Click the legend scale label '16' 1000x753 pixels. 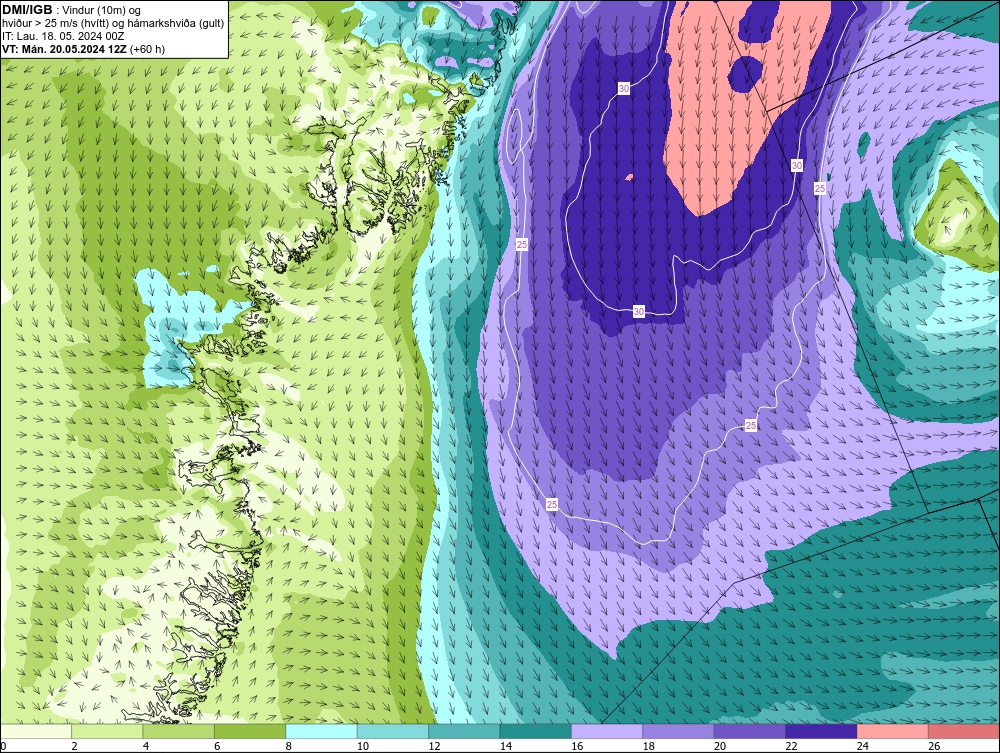577,746
